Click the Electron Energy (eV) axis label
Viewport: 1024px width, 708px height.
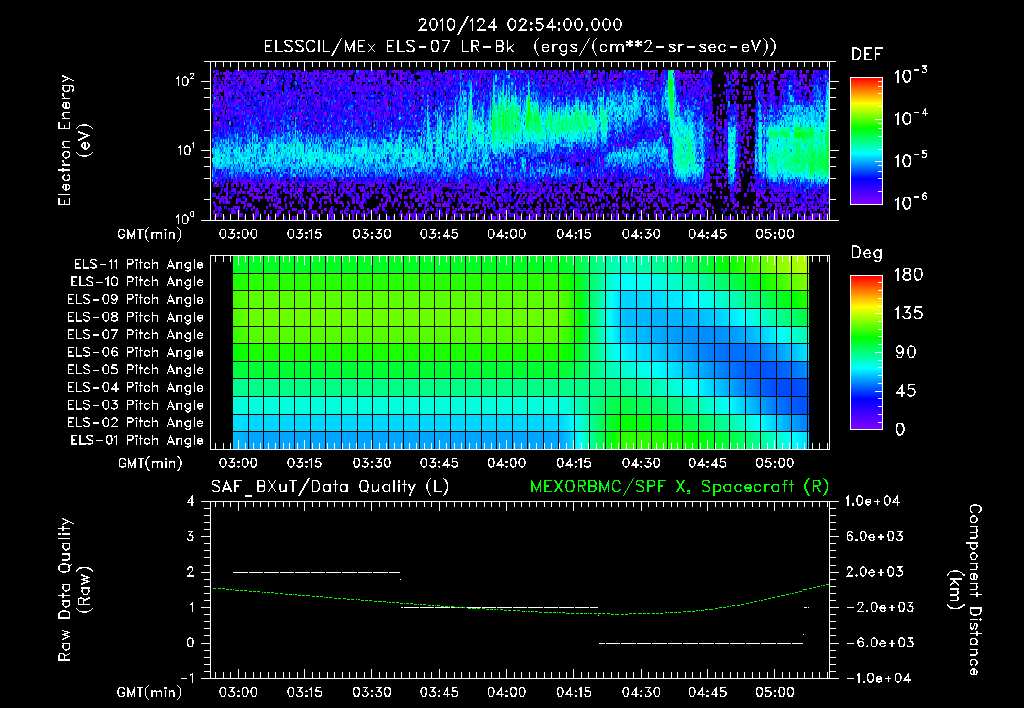pyautogui.click(x=74, y=141)
